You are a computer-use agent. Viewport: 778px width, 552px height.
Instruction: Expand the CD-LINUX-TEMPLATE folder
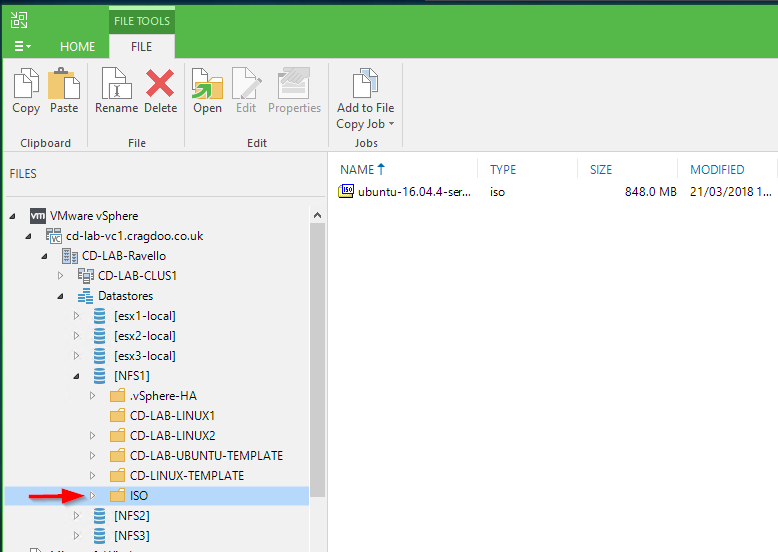coord(92,475)
